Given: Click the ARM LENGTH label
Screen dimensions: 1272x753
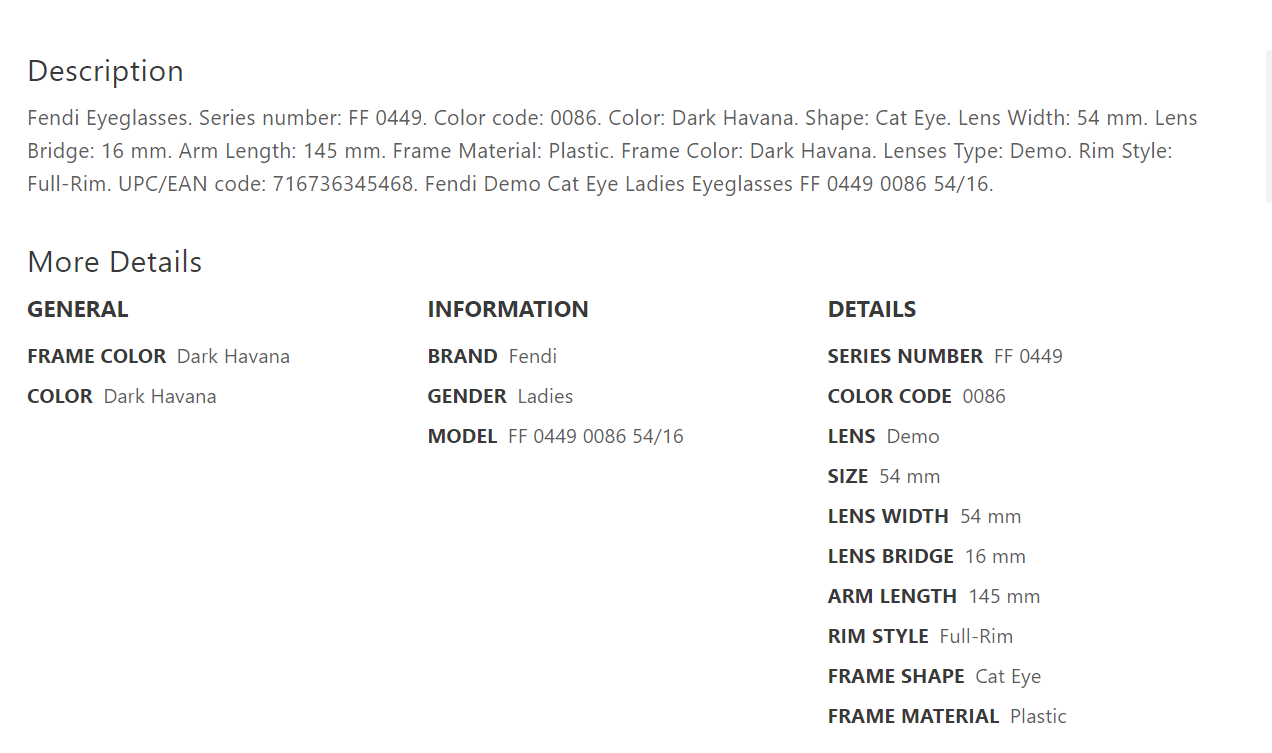Looking at the screenshot, I should coord(891,597).
